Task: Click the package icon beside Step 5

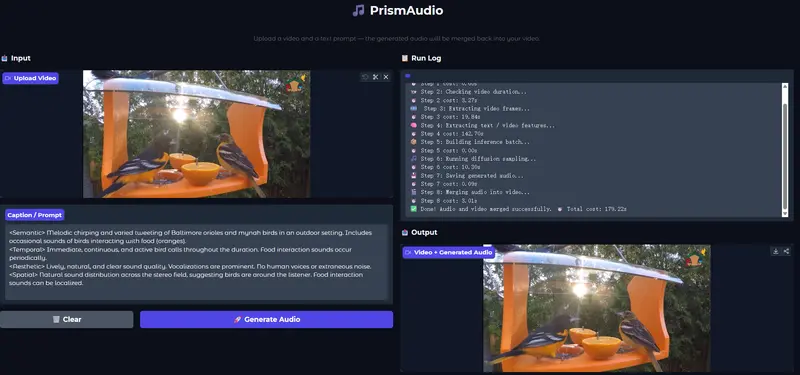Action: [x=414, y=142]
